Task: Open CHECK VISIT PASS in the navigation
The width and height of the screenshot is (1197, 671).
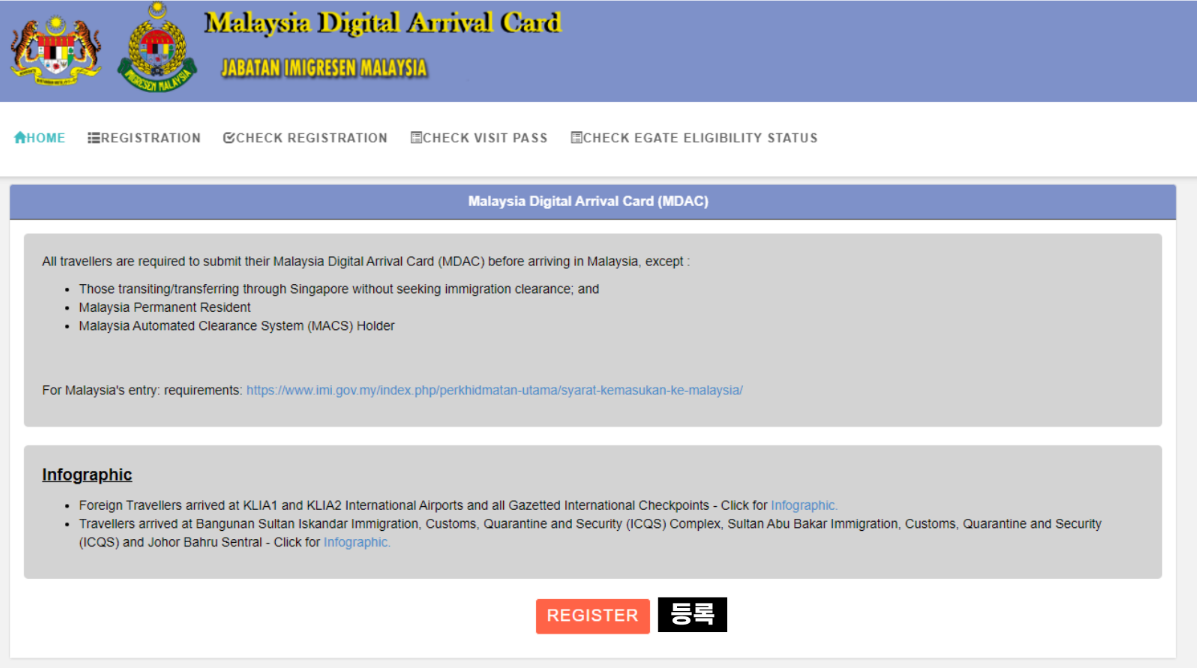Action: tap(479, 138)
